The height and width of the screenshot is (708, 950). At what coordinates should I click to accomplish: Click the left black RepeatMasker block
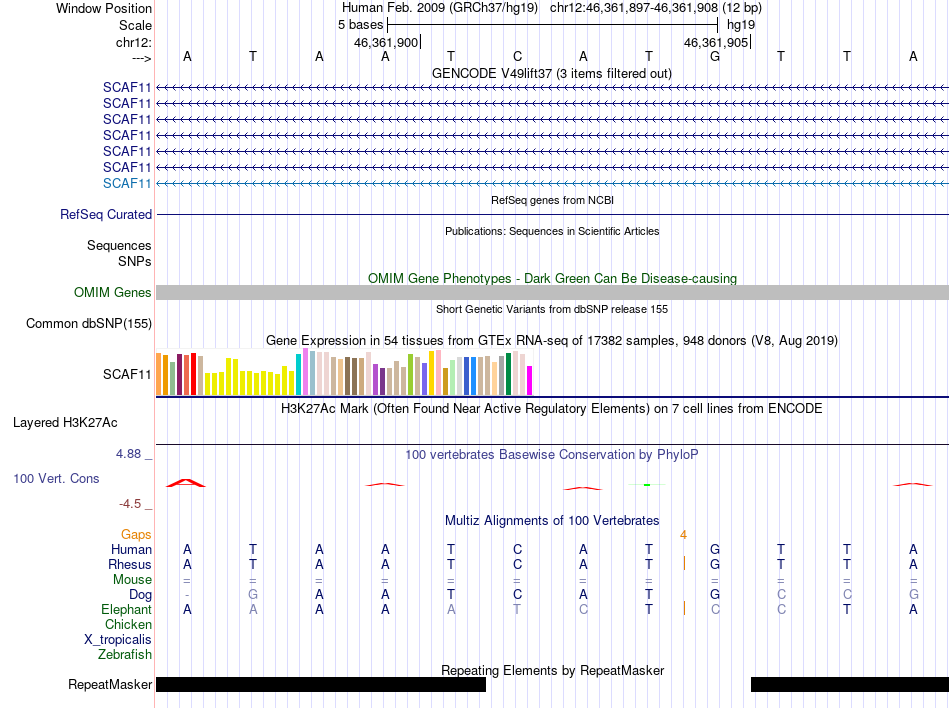[321, 684]
